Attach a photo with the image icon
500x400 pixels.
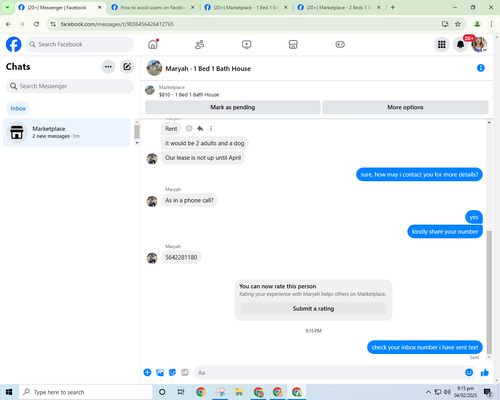pos(160,372)
